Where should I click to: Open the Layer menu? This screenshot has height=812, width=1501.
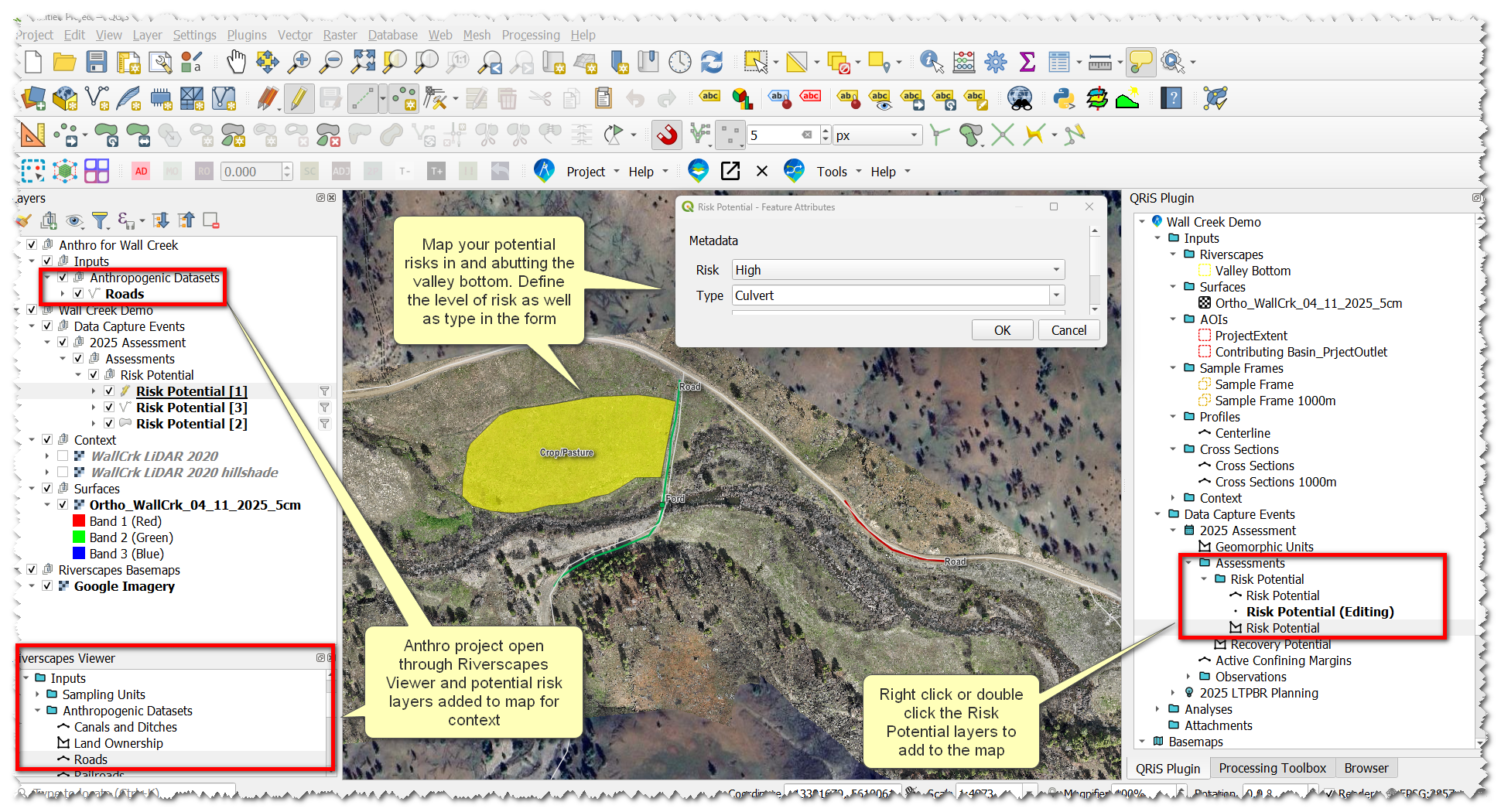pyautogui.click(x=147, y=35)
